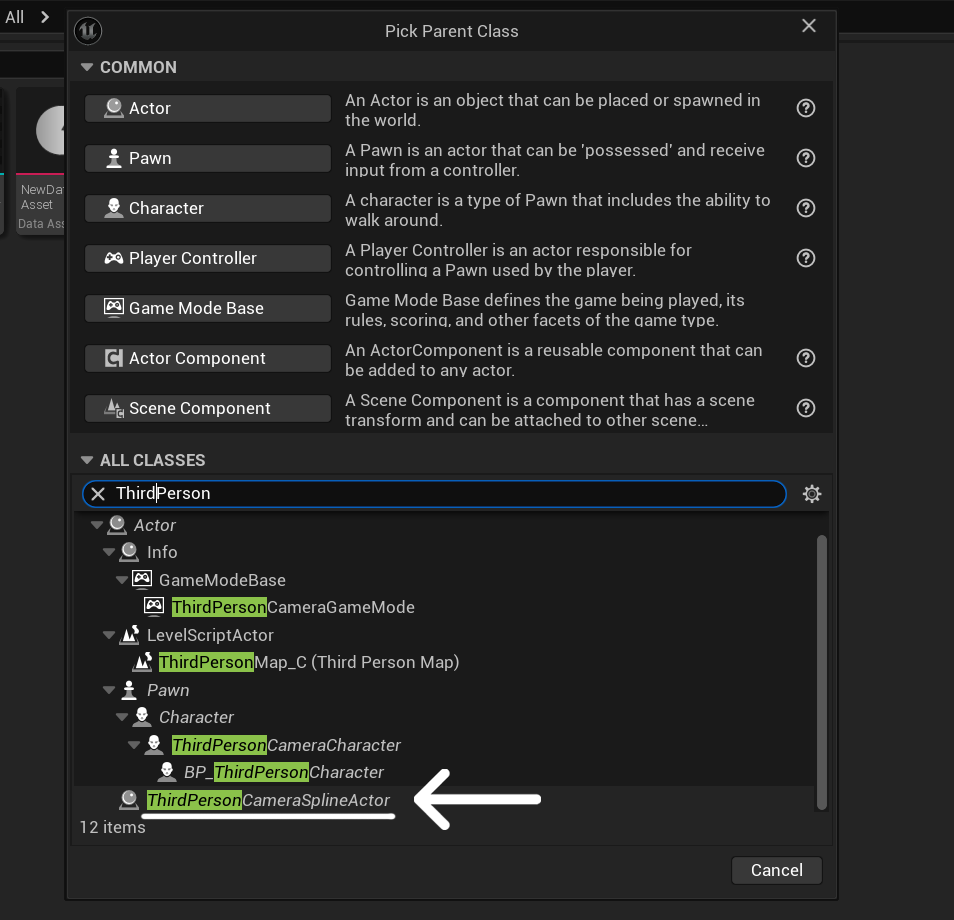Select ThirdPersonCameraSplineActor class
Image resolution: width=954 pixels, height=920 pixels.
click(268, 800)
